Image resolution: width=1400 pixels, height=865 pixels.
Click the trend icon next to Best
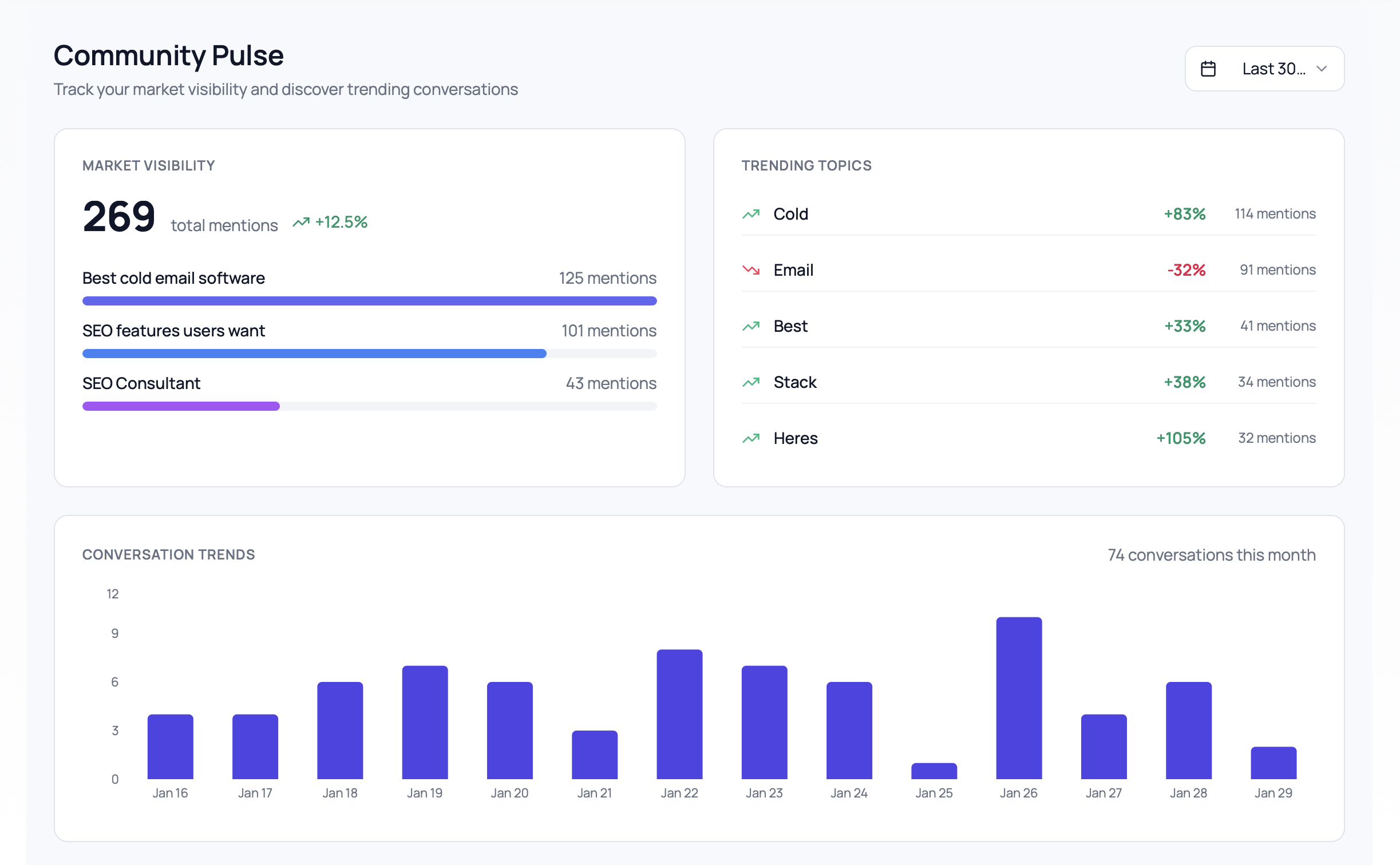click(751, 326)
